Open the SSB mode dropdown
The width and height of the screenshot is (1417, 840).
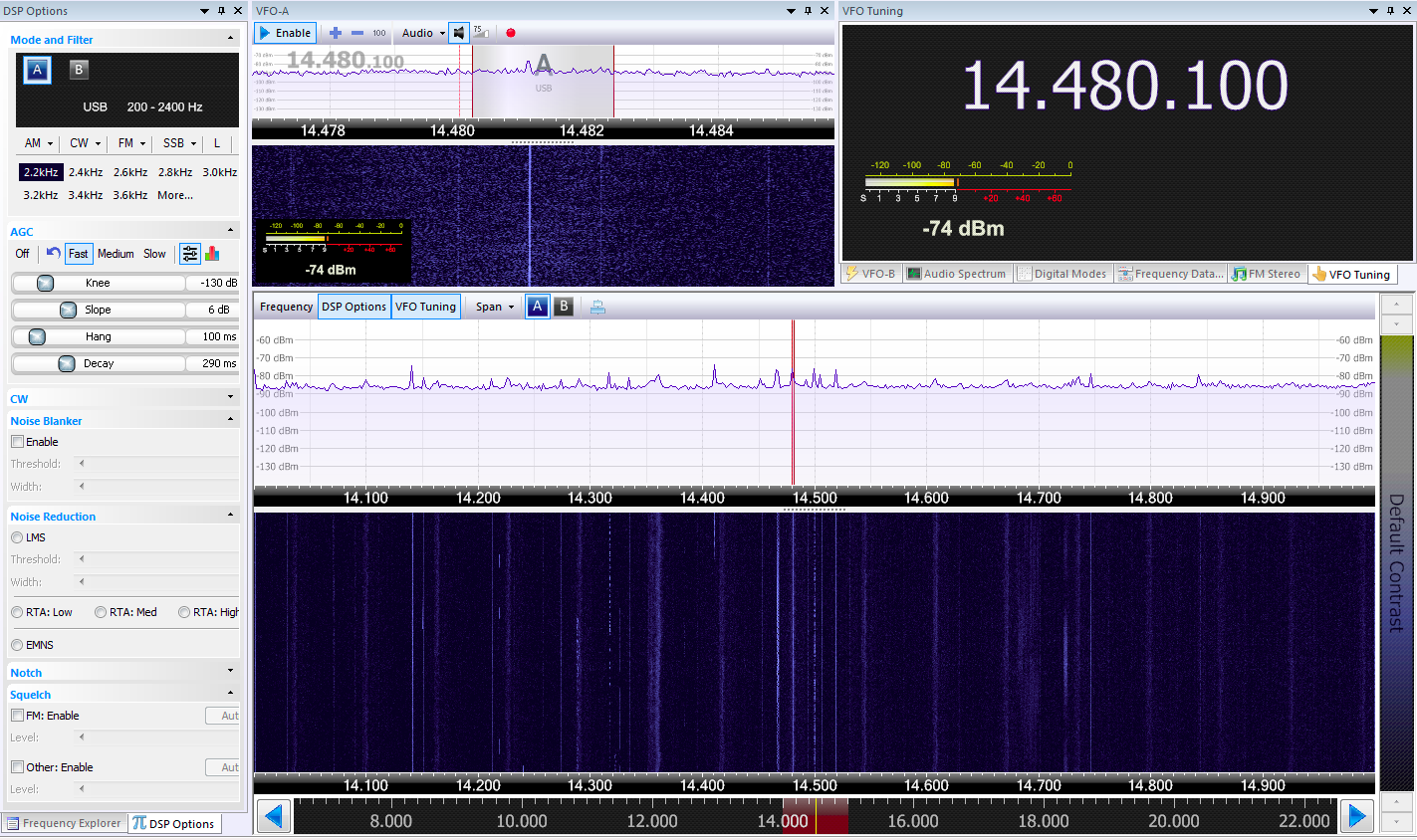(177, 143)
